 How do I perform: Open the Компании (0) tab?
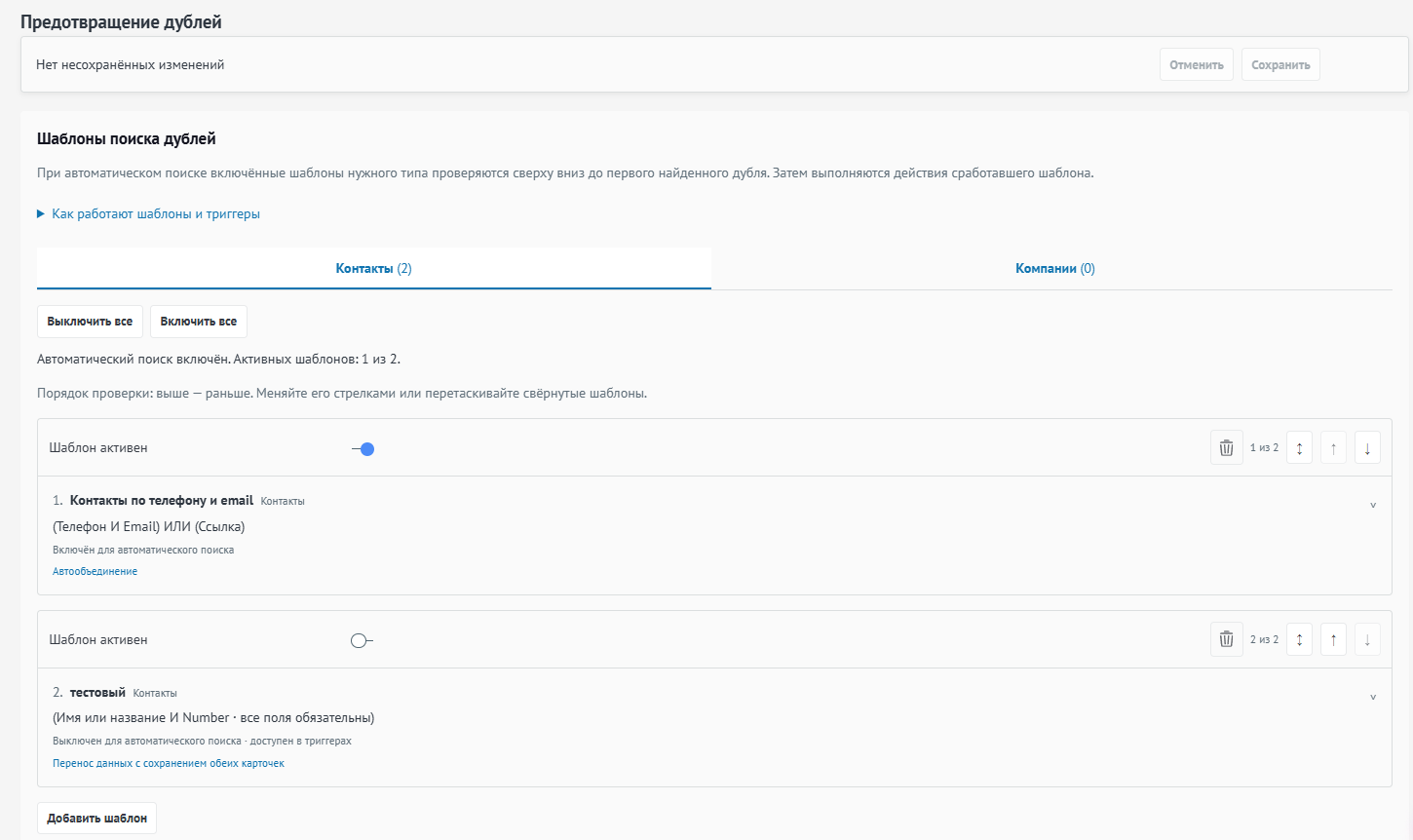coord(1055,269)
